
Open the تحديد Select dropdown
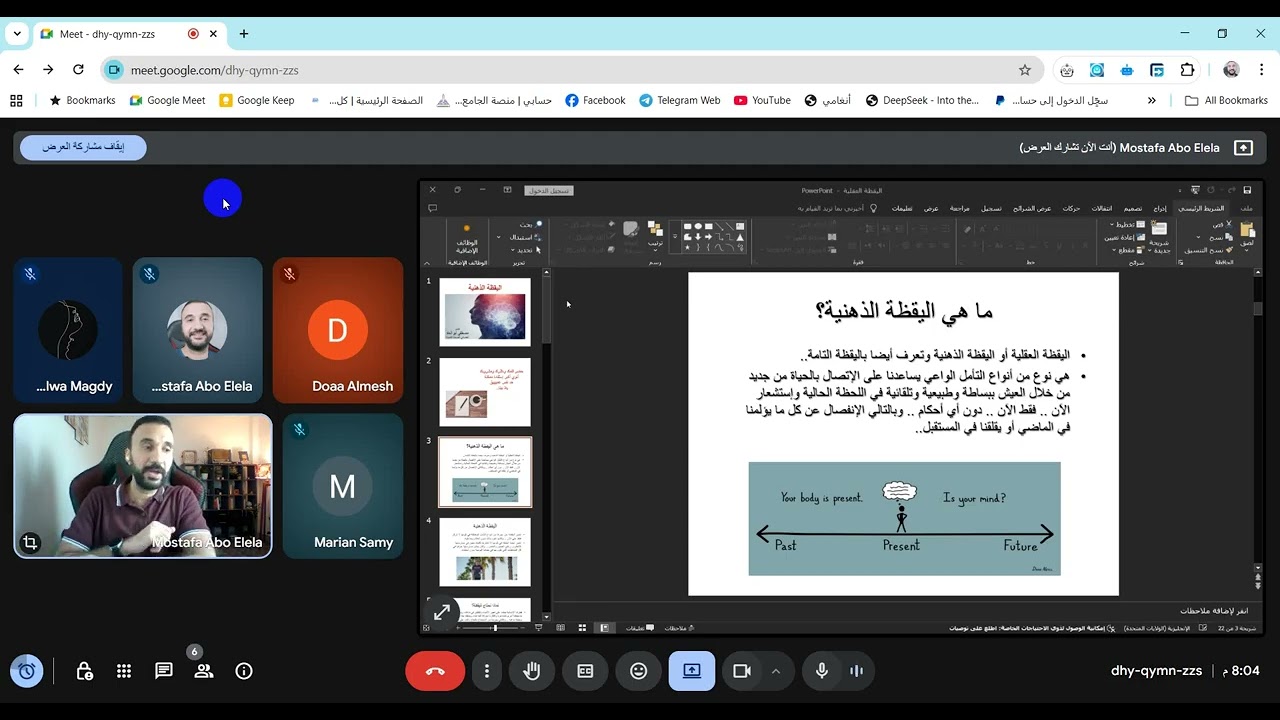(527, 250)
